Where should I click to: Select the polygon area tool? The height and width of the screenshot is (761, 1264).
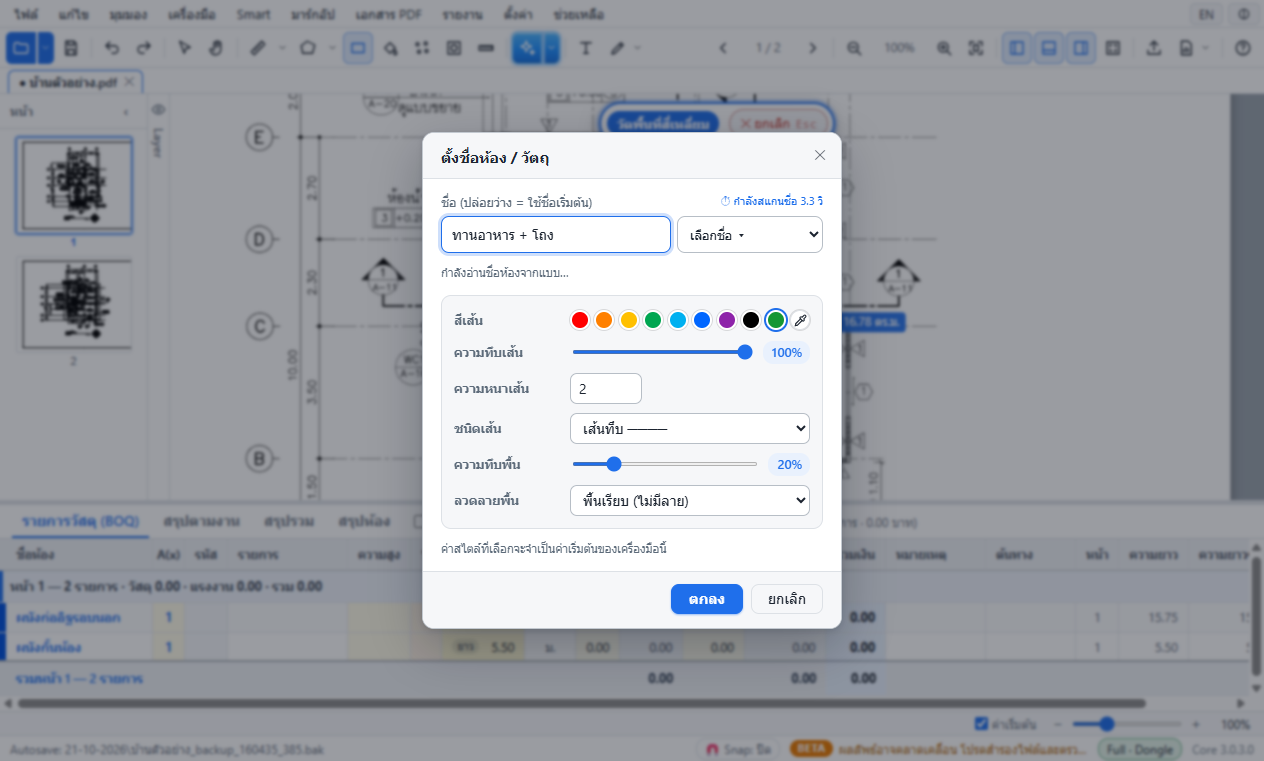pyautogui.click(x=308, y=48)
